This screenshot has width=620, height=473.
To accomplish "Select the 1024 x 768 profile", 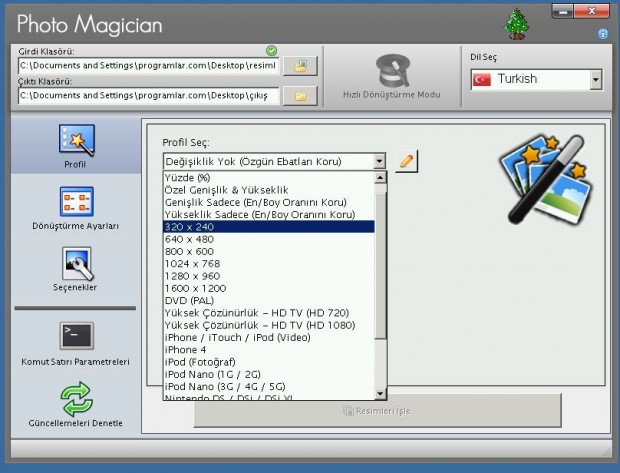I will point(268,263).
